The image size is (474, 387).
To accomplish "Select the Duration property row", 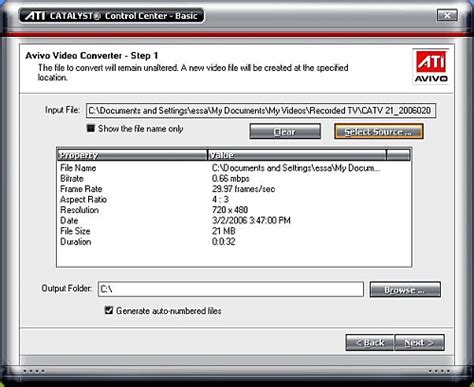I will pos(234,242).
